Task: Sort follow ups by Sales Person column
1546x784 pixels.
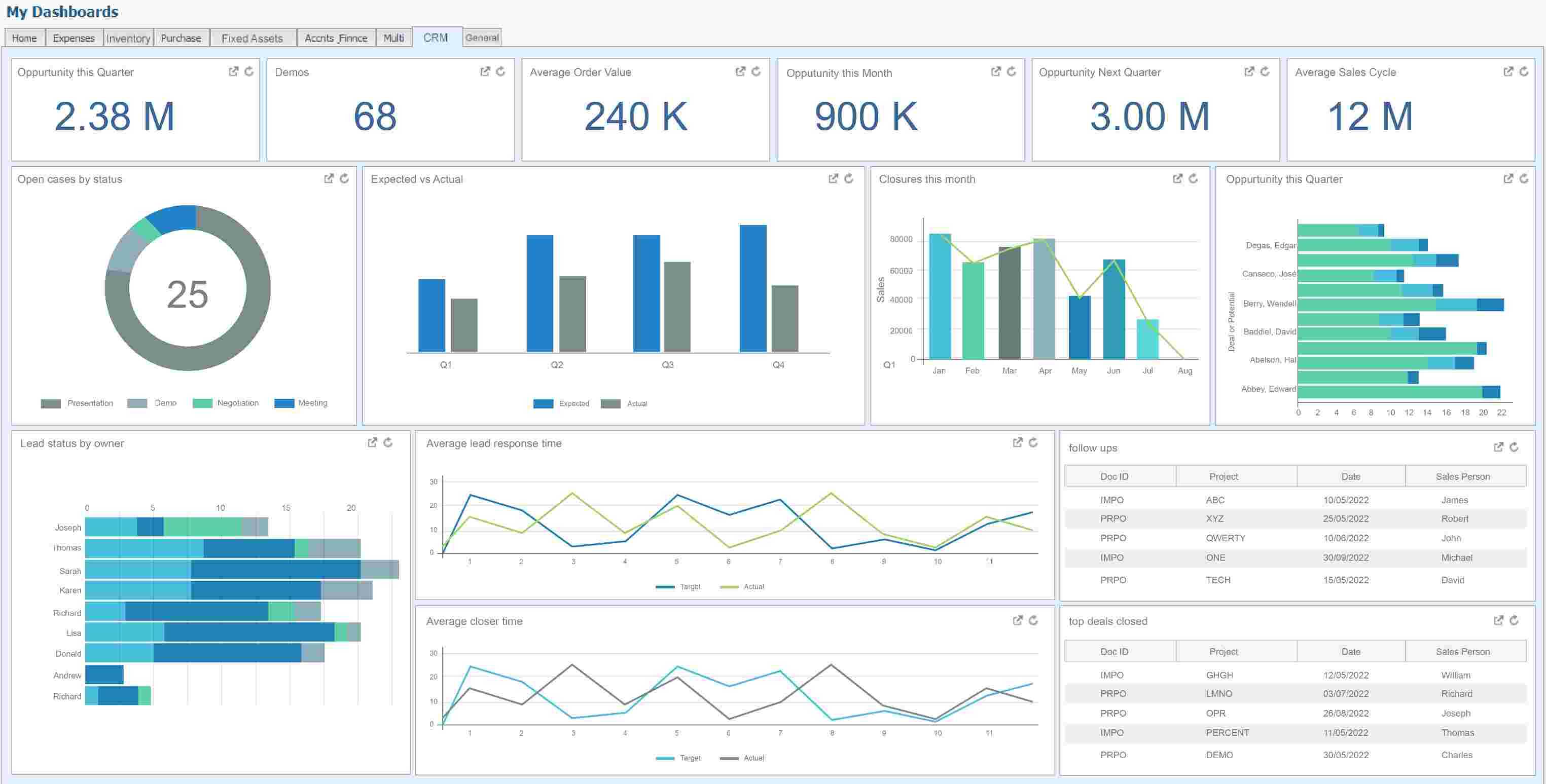Action: pyautogui.click(x=1462, y=476)
